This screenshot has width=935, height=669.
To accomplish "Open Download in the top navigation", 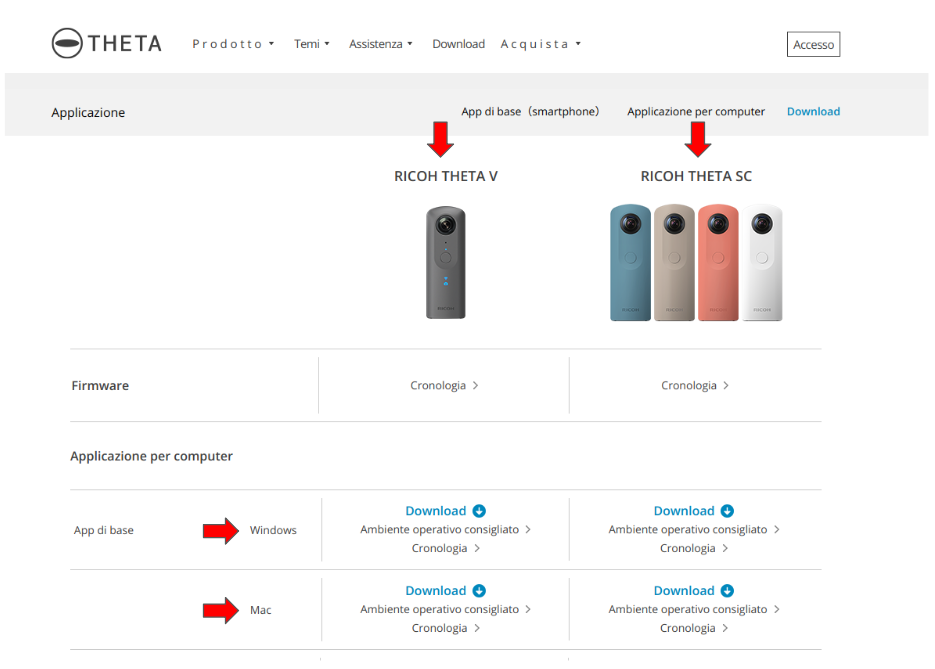I will click(x=459, y=44).
